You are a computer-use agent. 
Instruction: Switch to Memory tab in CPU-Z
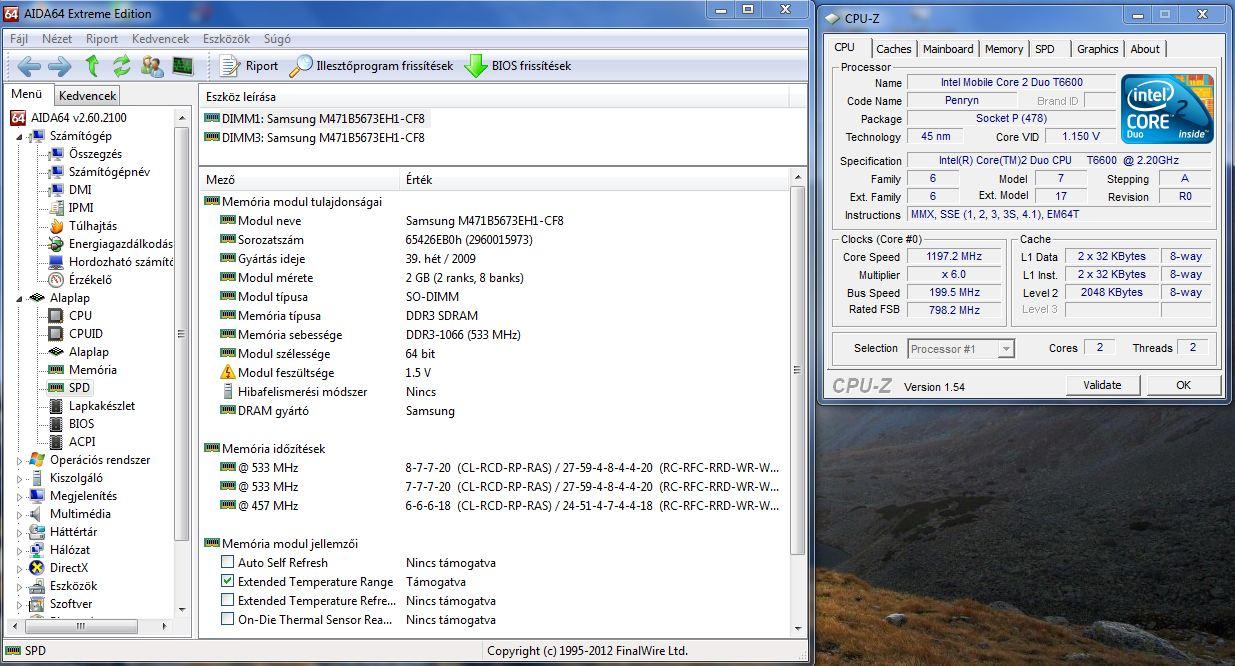coord(1004,49)
